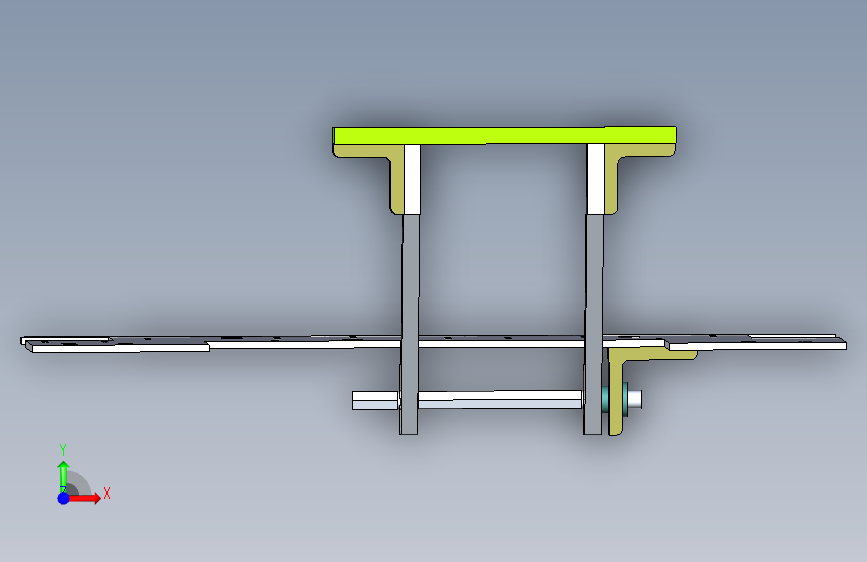Select the long horizontal rail's right end plate
The height and width of the screenshot is (562, 867).
pos(756,345)
